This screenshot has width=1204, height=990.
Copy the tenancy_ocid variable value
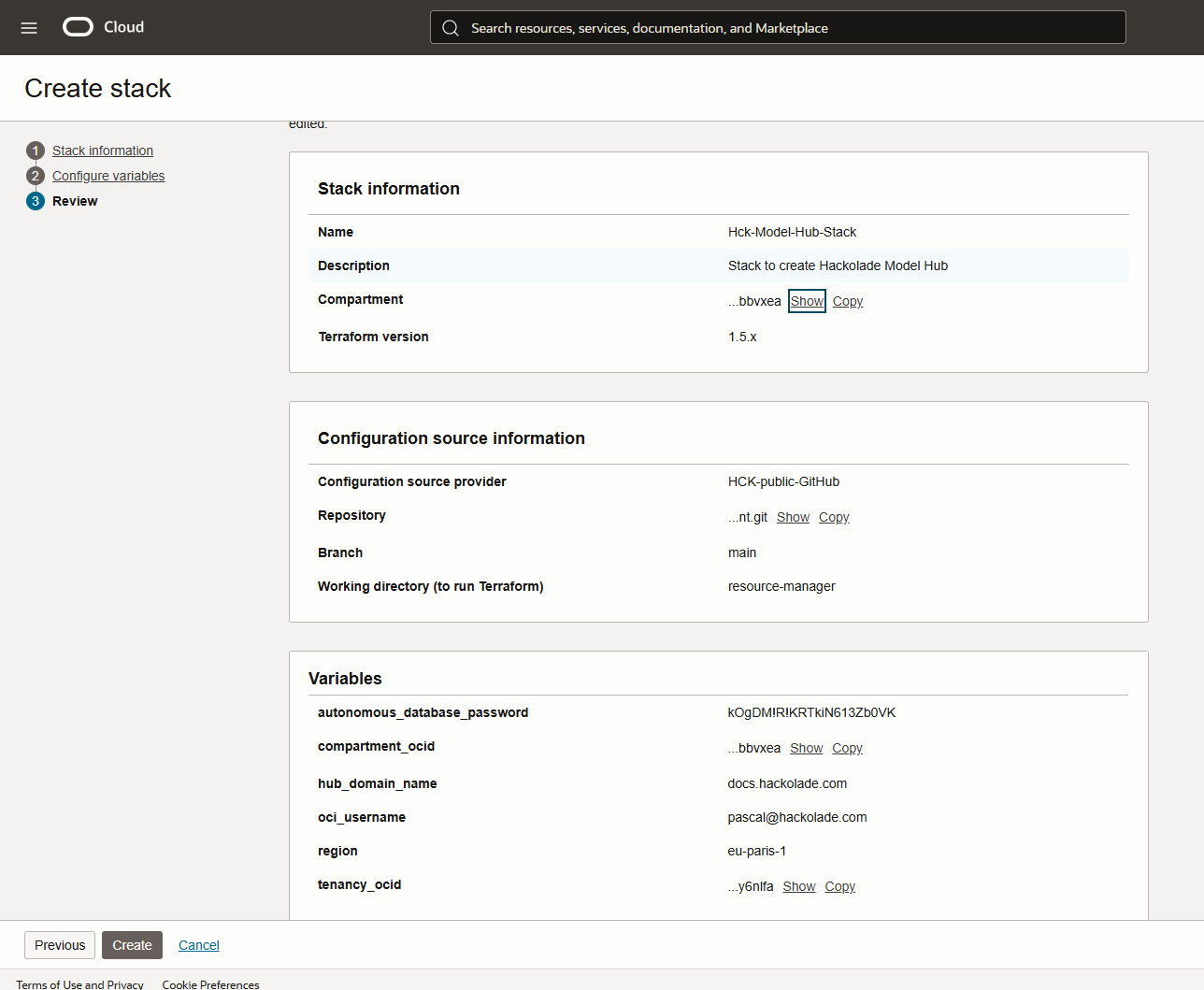pos(839,886)
